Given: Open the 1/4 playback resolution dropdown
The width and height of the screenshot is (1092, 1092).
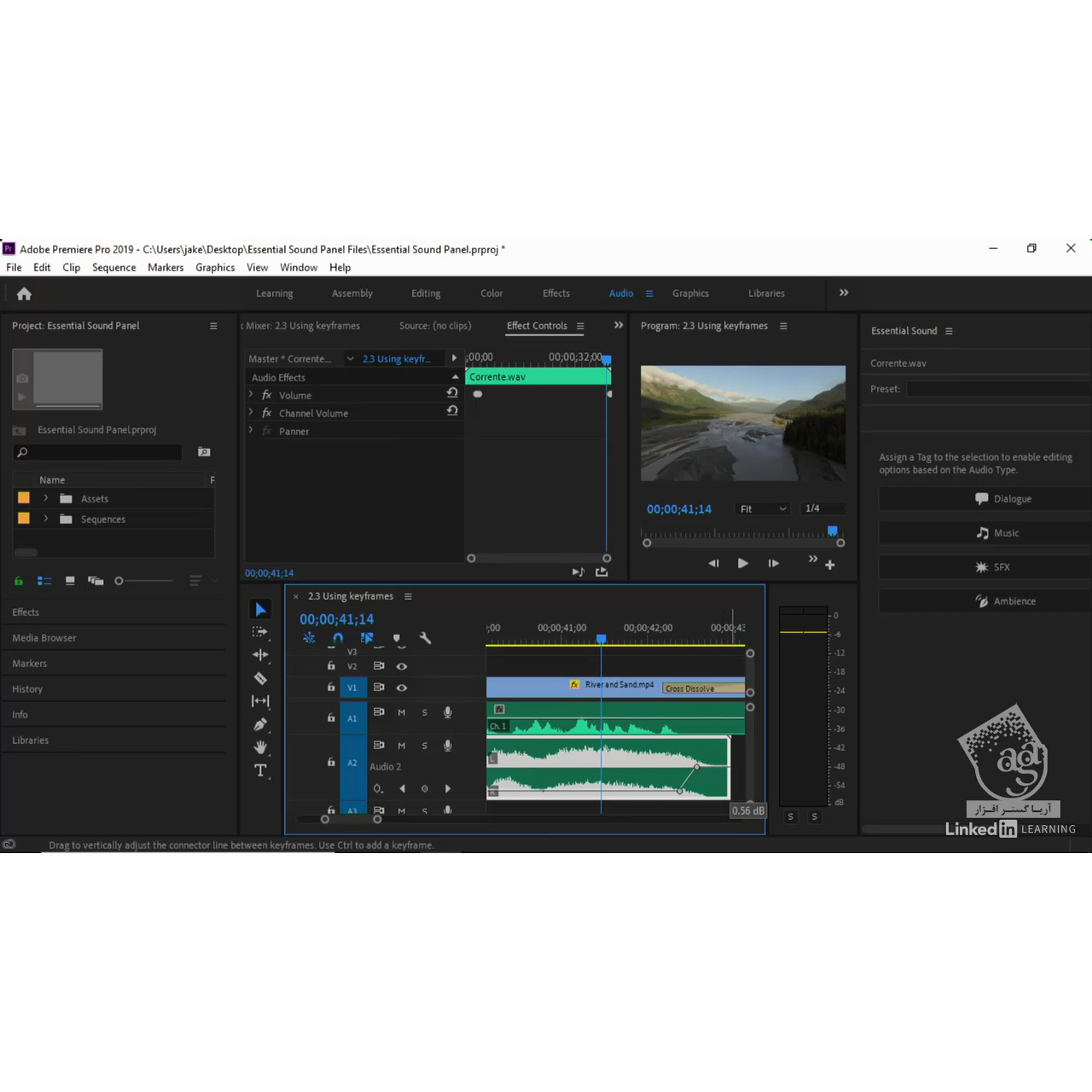Looking at the screenshot, I should pos(822,508).
